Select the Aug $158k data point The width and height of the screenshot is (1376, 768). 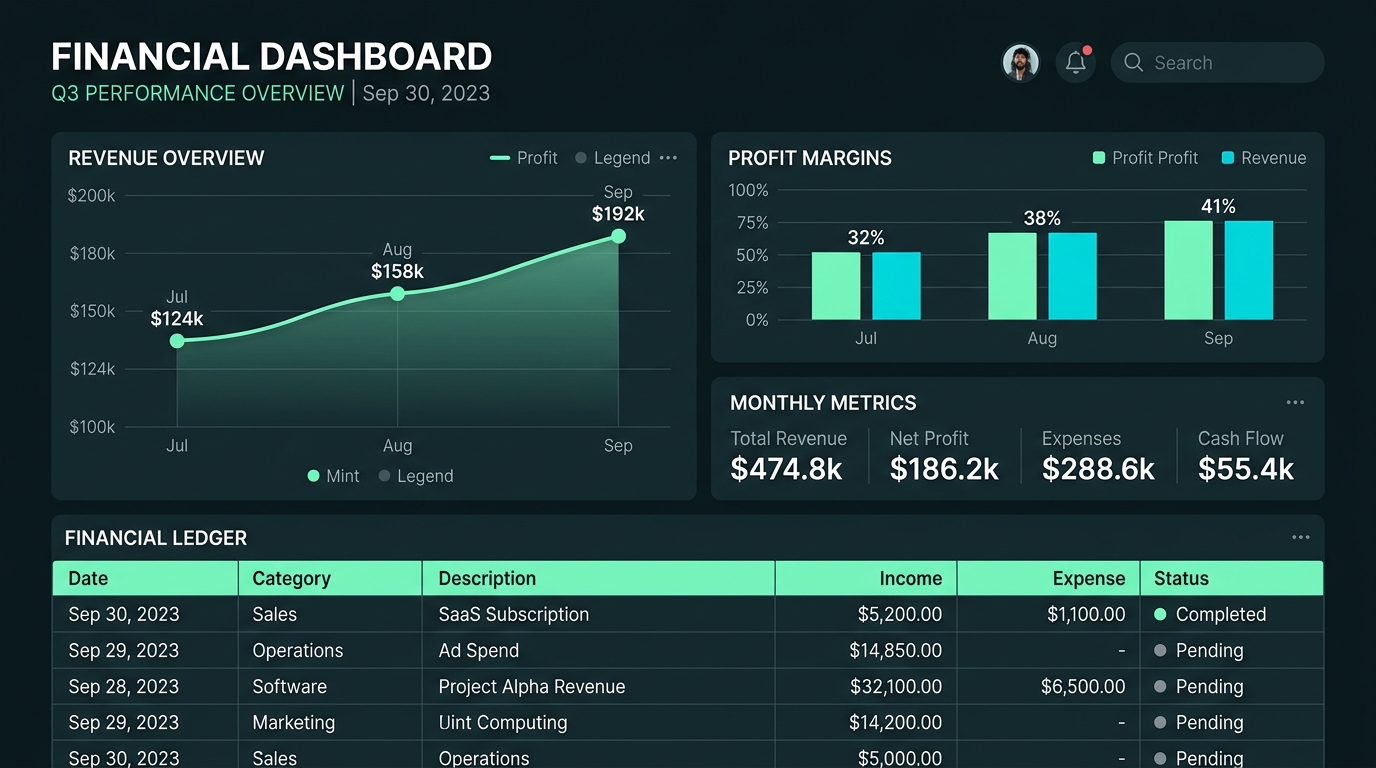click(x=397, y=294)
